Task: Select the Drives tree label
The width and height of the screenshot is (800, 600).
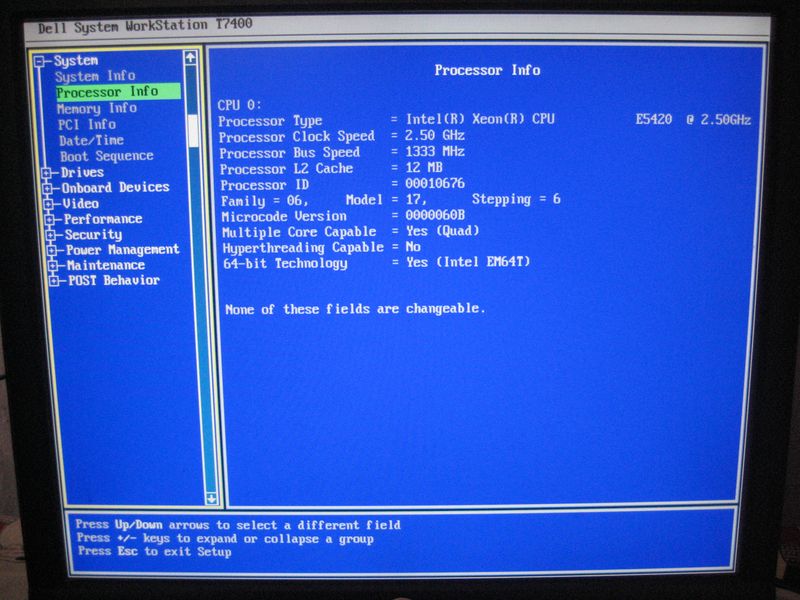Action: tap(82, 172)
